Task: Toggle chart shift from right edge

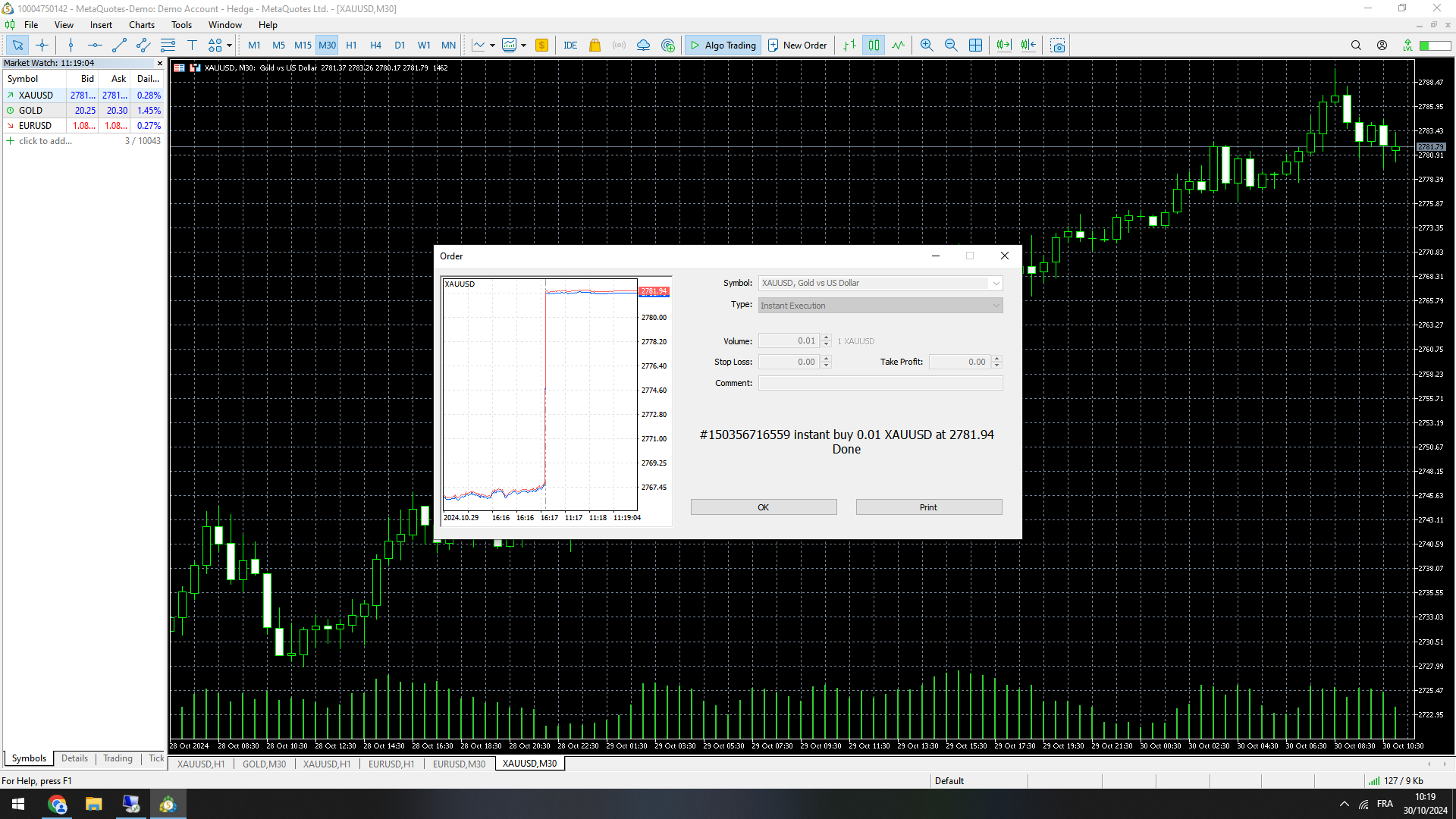Action: pos(1028,45)
